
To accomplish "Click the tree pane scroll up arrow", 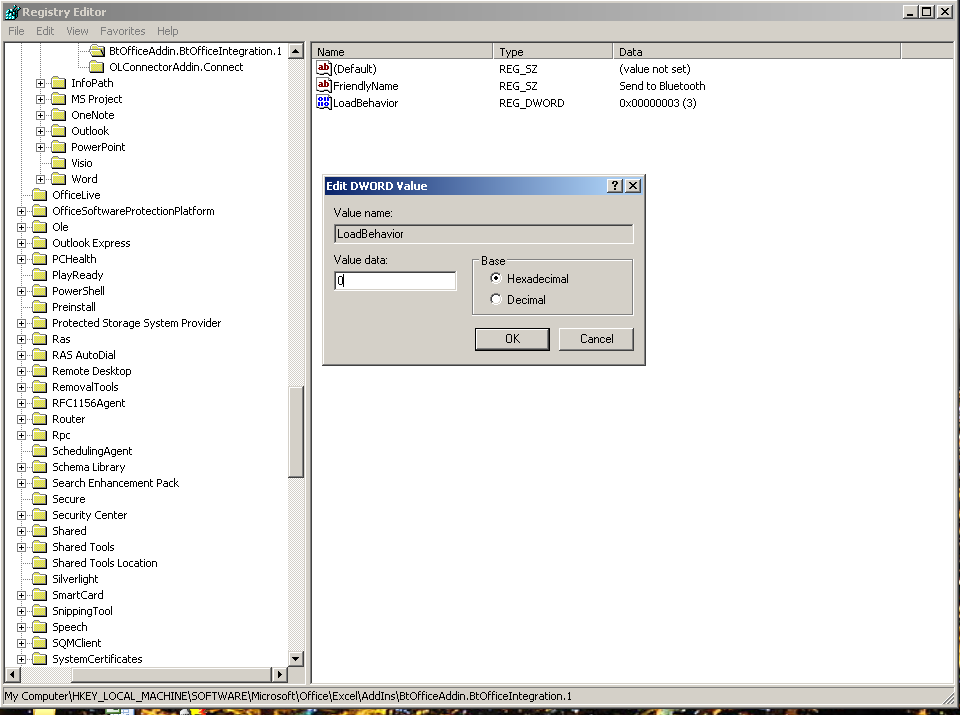I will click(296, 51).
